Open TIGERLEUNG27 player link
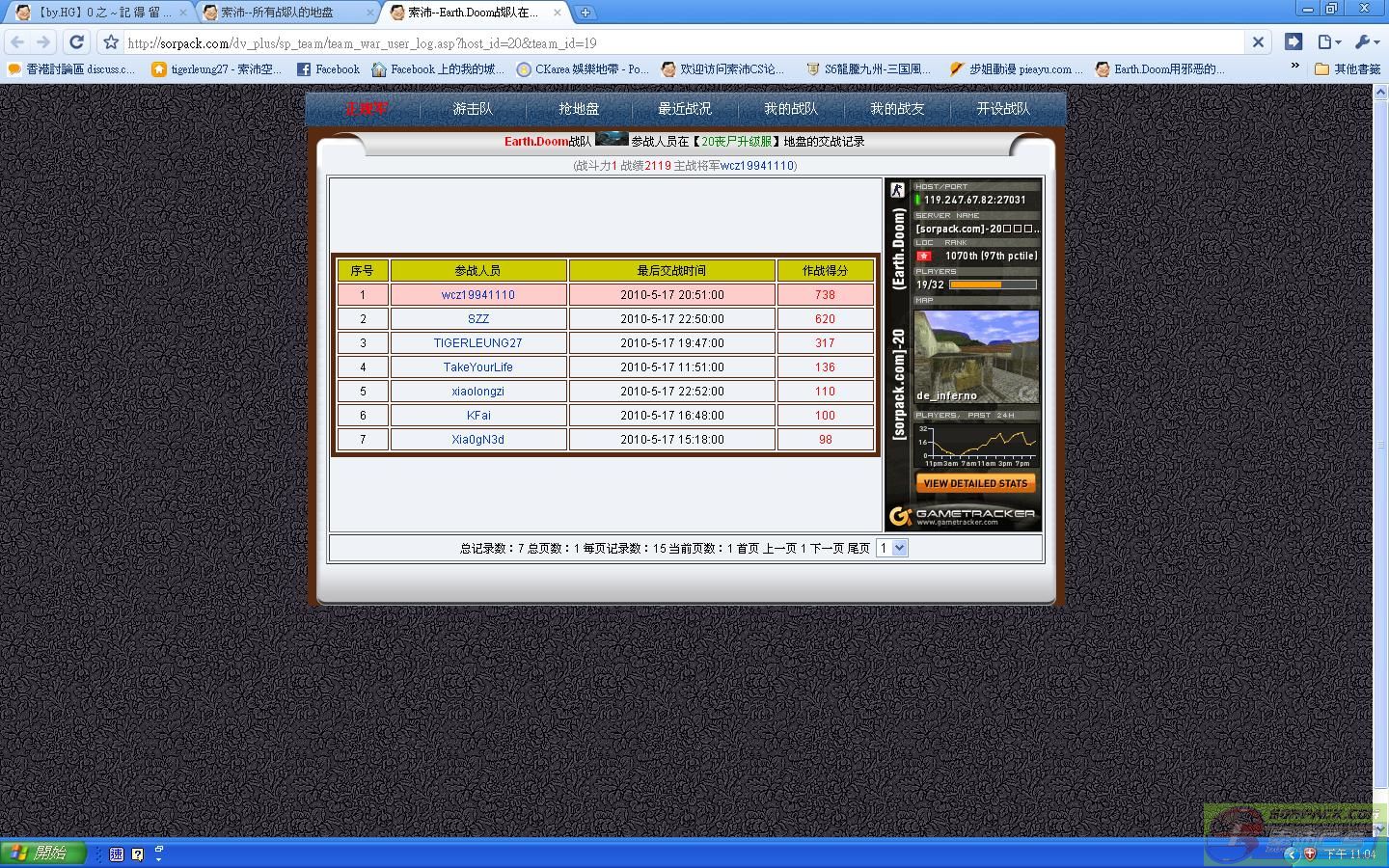1389x868 pixels. point(477,343)
